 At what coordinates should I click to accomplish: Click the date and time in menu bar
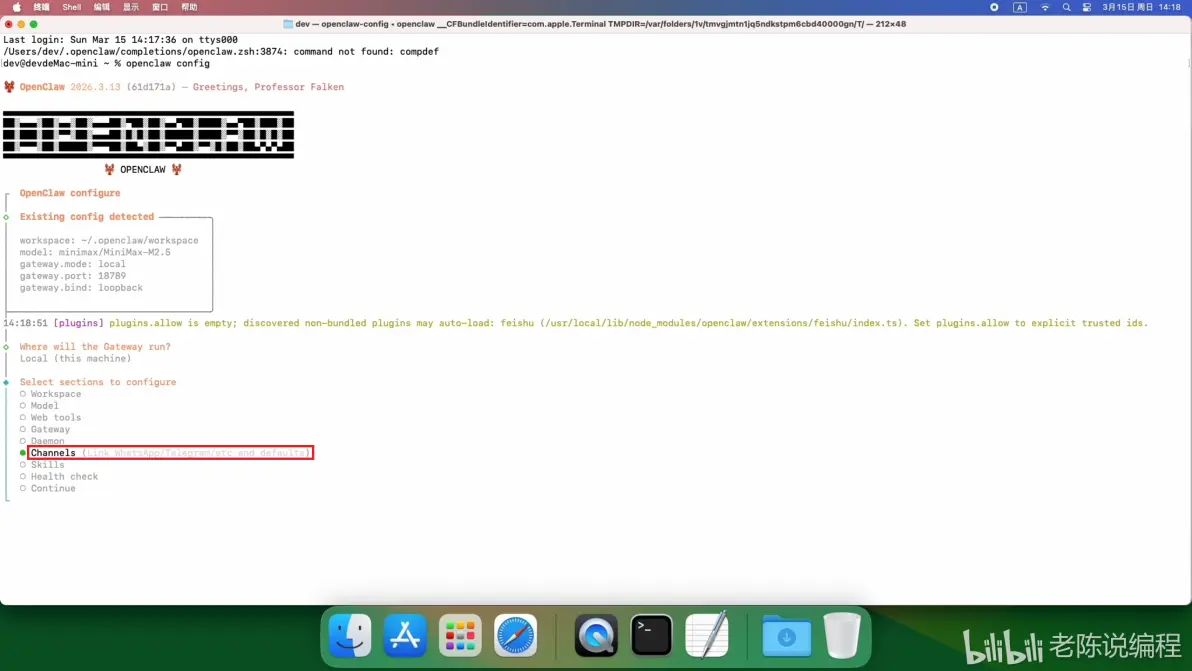point(1141,7)
